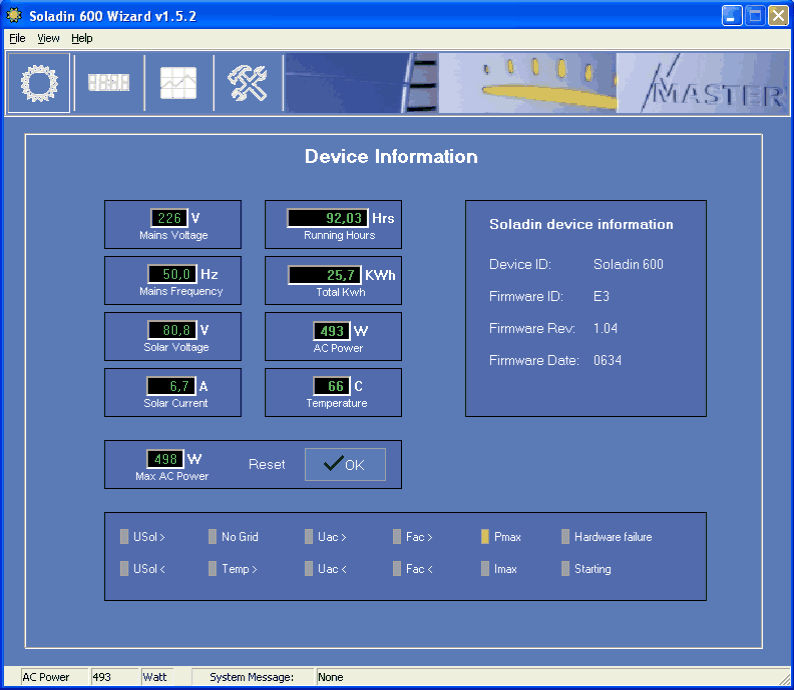794x690 pixels.
Task: Click the window resize grip in status bar
Action: tap(783, 678)
